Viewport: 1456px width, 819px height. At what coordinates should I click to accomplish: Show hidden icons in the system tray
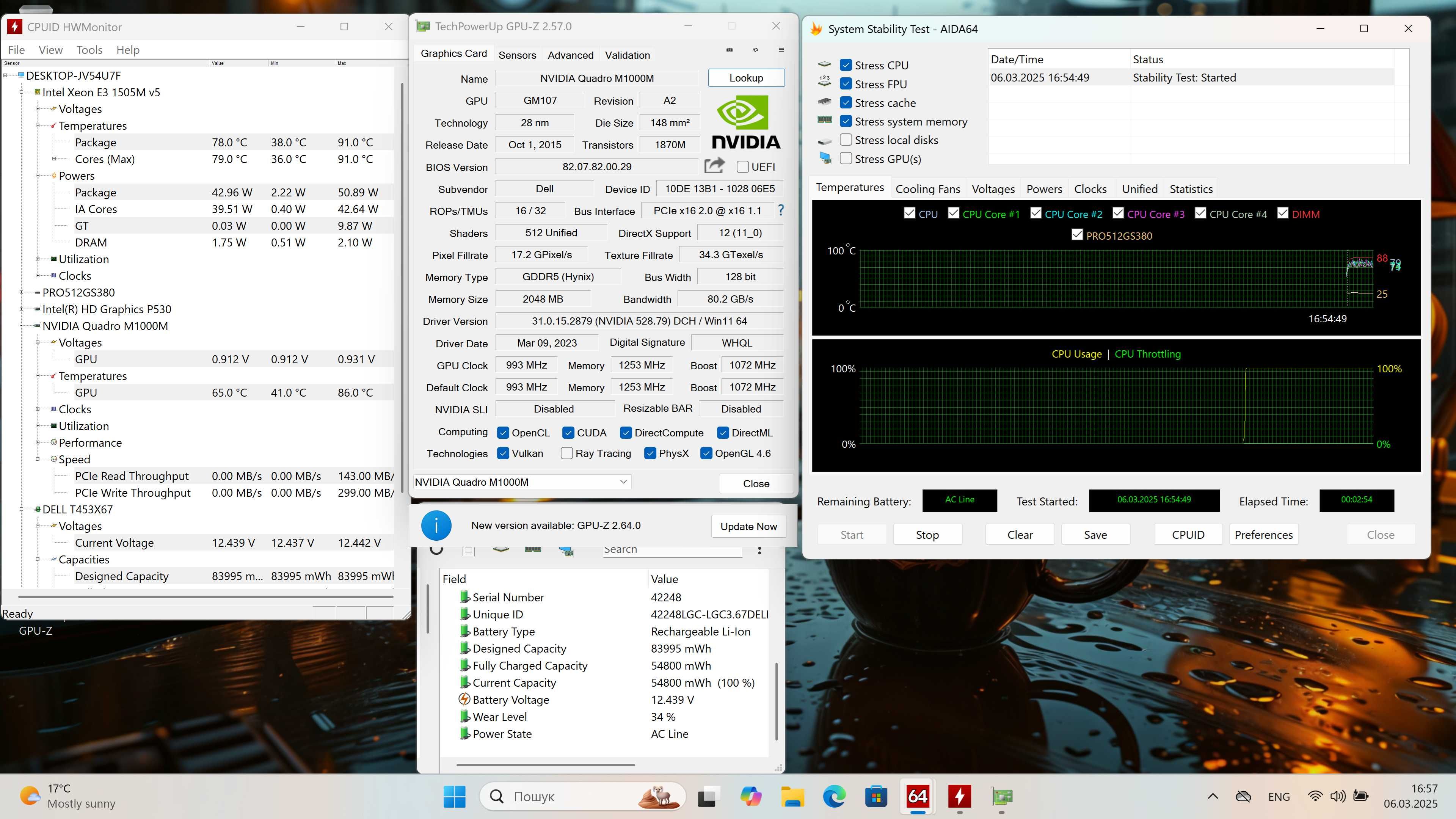coord(1213,796)
